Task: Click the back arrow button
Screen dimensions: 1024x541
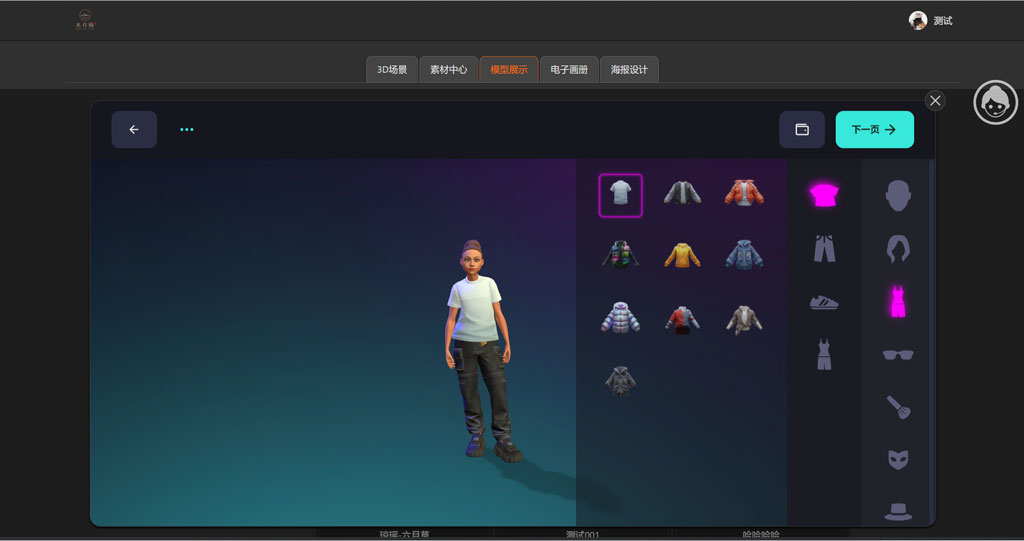Action: [134, 129]
